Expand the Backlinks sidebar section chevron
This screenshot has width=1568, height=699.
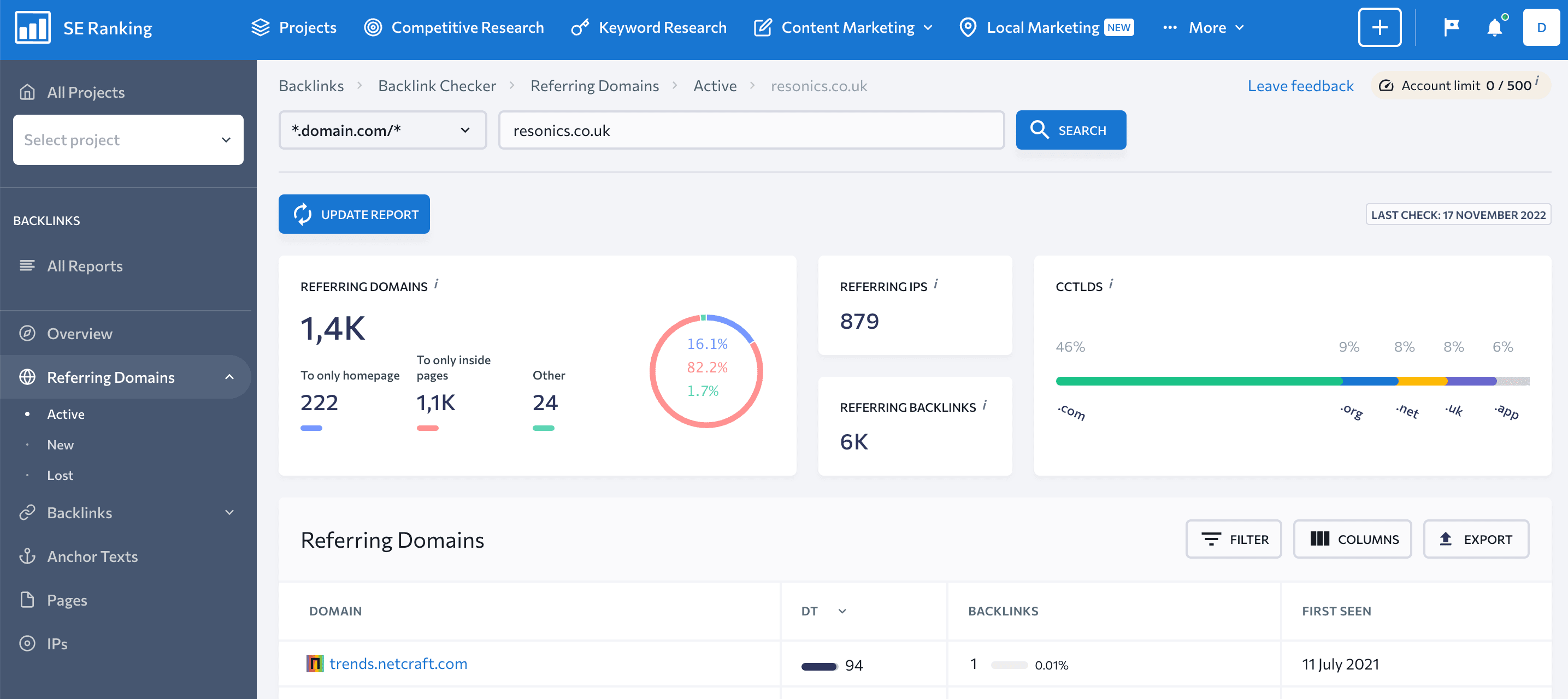click(229, 512)
